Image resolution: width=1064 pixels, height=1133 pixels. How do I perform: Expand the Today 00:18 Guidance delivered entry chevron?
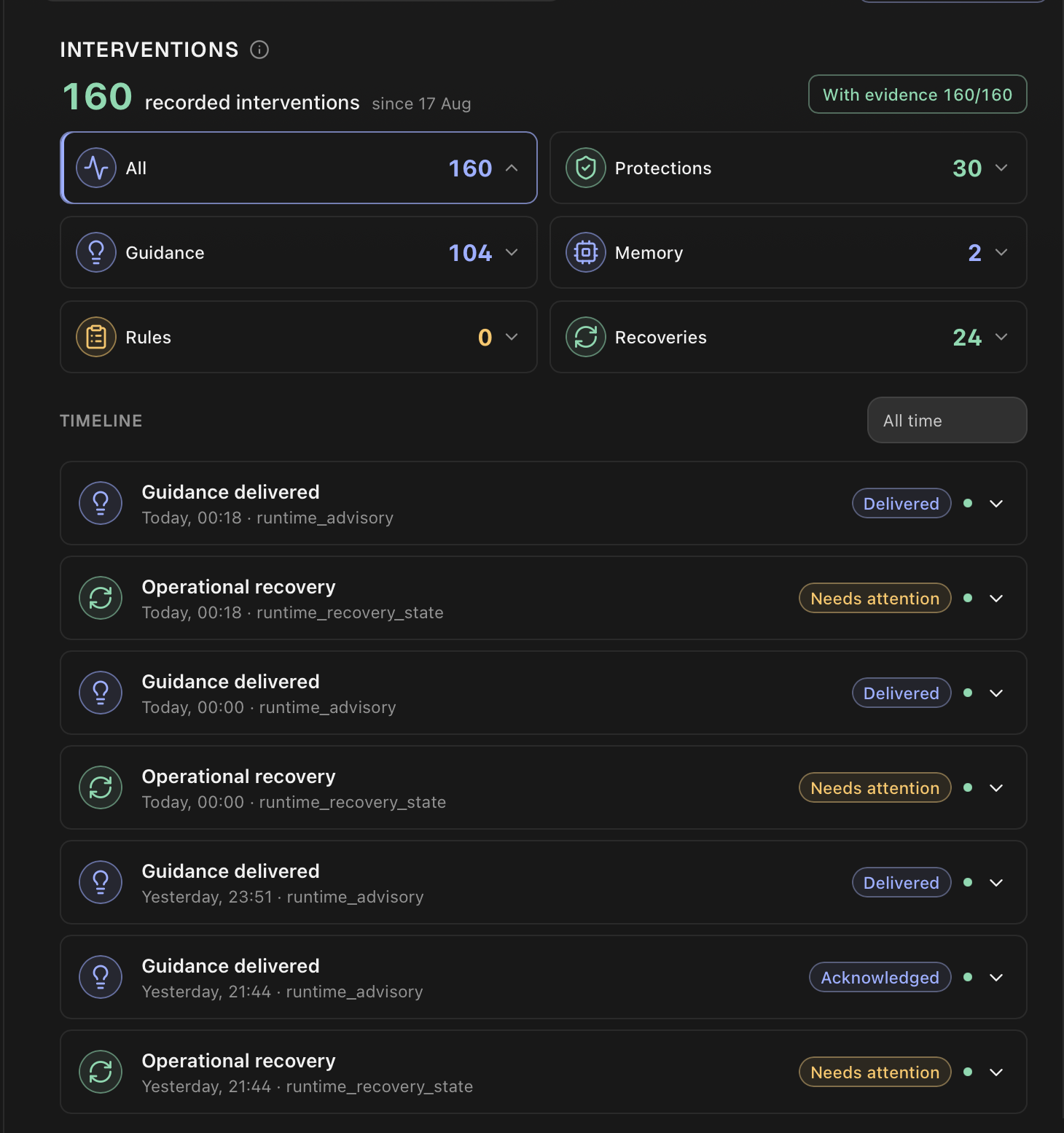point(996,504)
